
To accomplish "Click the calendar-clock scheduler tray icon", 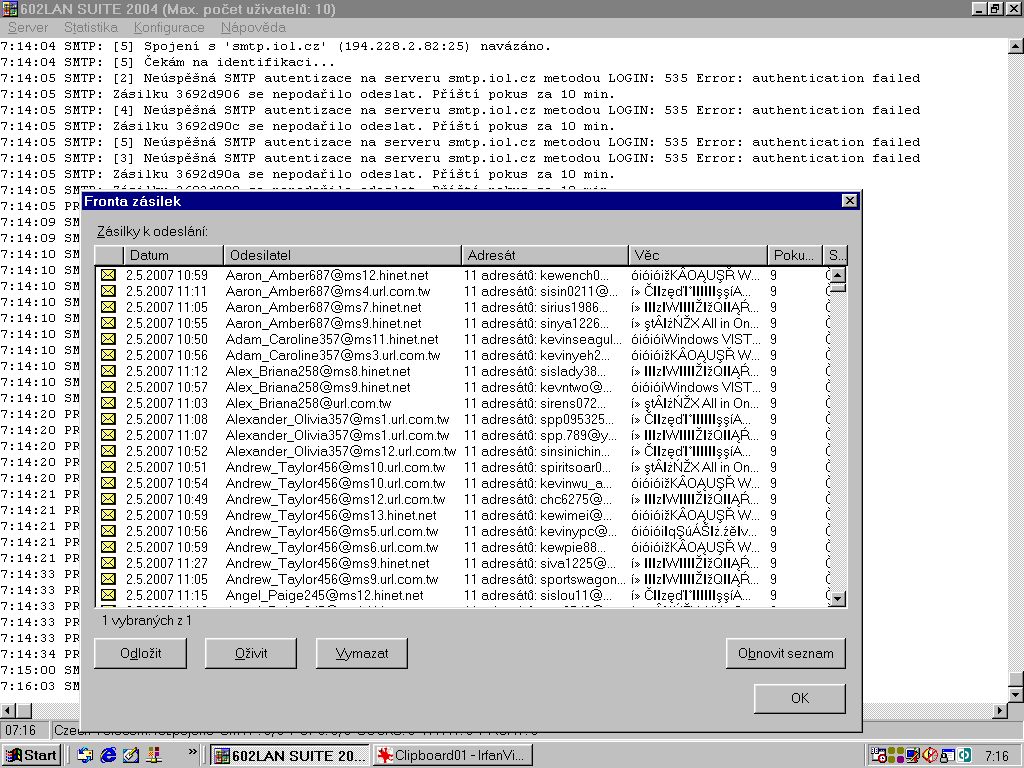I will (x=879, y=756).
